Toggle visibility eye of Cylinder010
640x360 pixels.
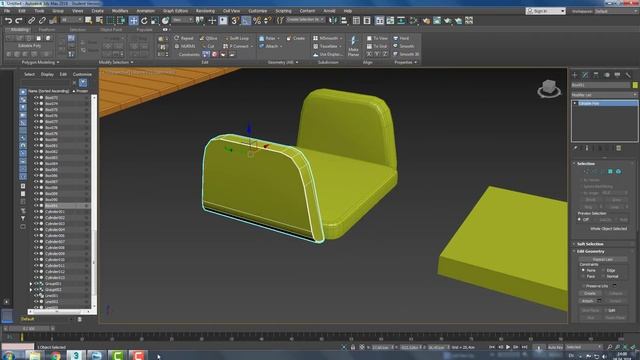click(x=36, y=260)
